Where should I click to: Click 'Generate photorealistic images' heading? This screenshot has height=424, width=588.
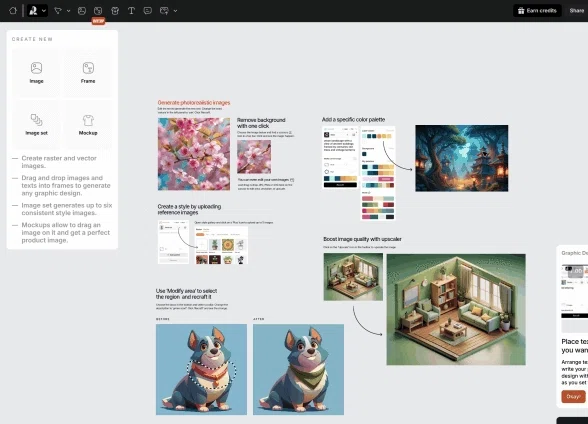pos(194,103)
